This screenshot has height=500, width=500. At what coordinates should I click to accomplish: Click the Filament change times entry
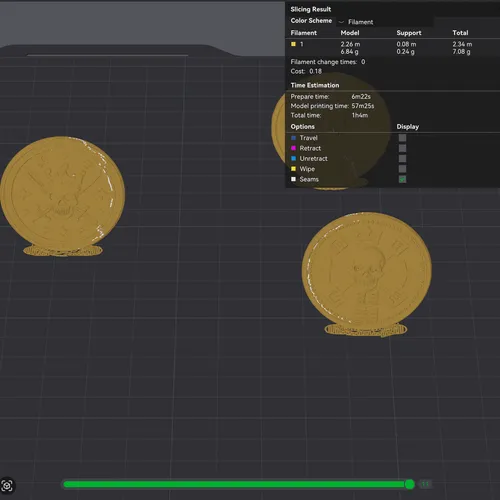pos(328,62)
